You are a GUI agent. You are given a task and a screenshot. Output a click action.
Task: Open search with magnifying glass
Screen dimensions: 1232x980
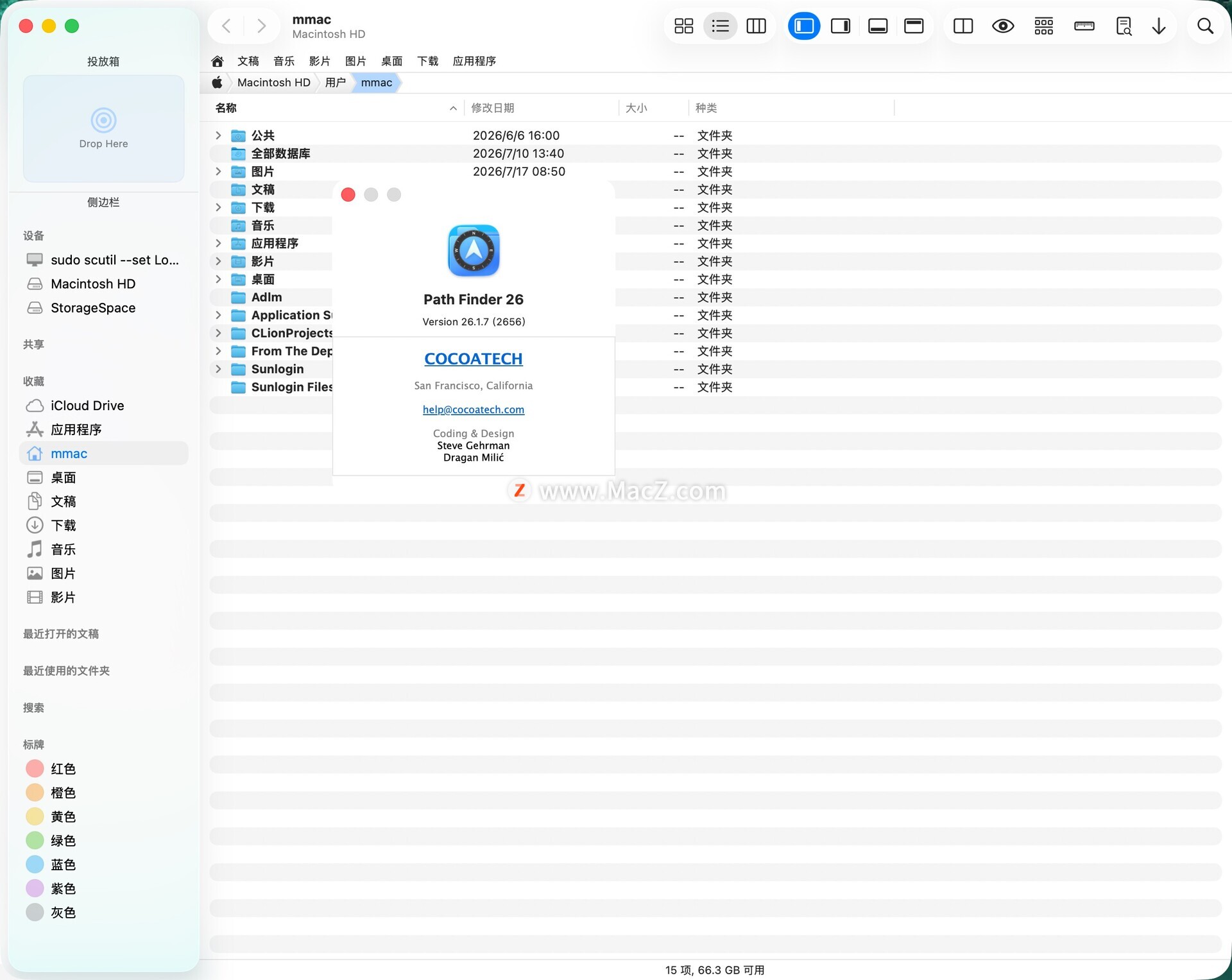click(x=1206, y=26)
